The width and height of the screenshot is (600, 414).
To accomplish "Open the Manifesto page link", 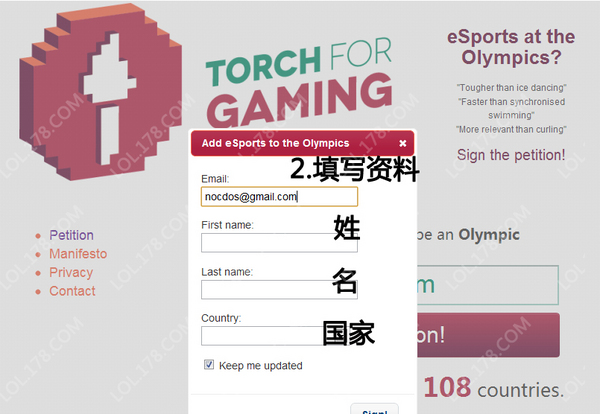I will [78, 254].
